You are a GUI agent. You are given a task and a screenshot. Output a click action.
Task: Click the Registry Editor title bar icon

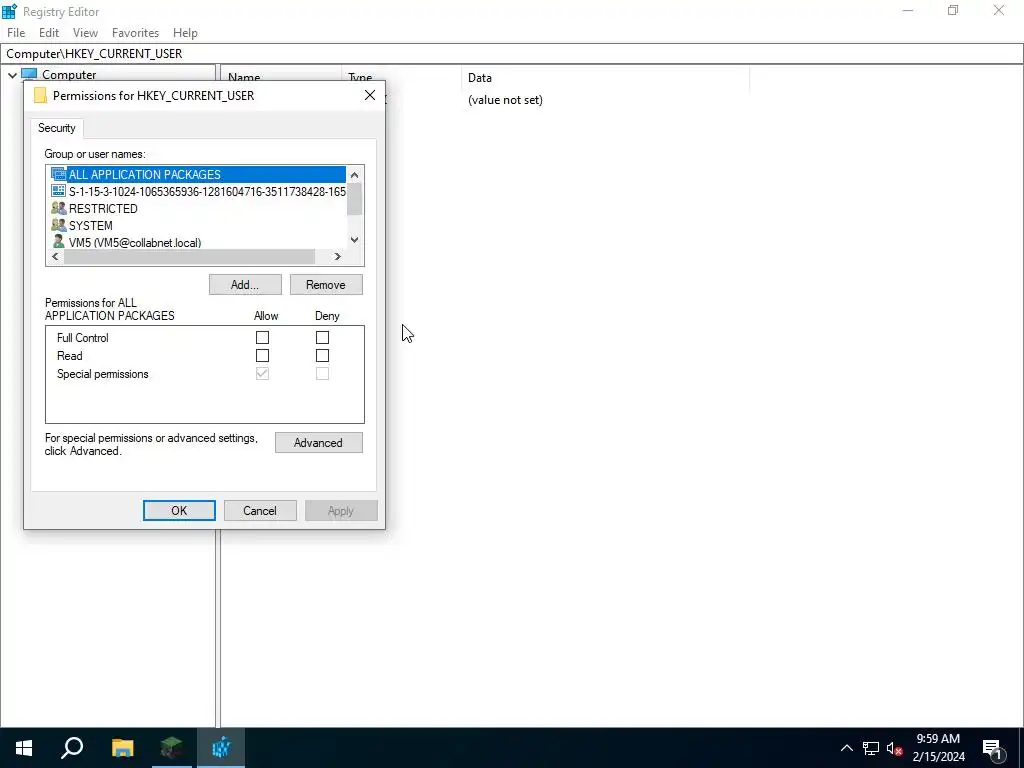point(9,11)
